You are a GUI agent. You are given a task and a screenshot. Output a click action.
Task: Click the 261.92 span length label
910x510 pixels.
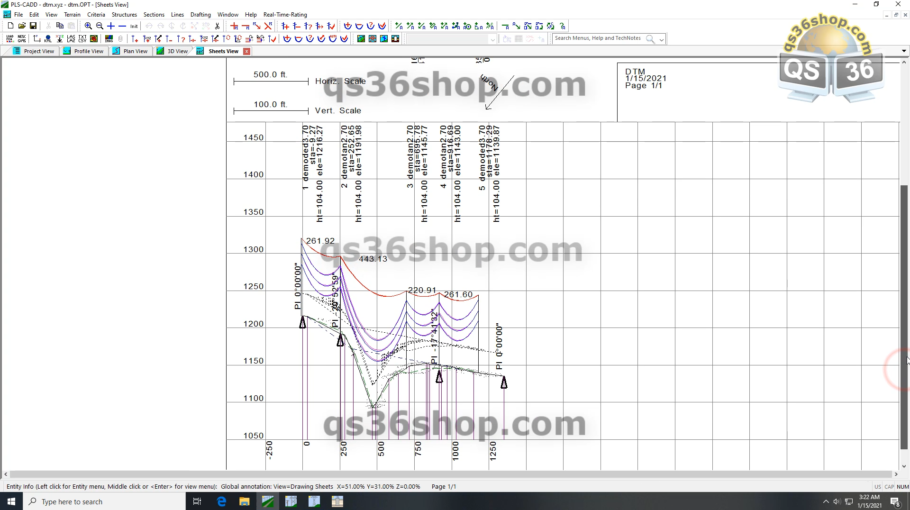[320, 241]
